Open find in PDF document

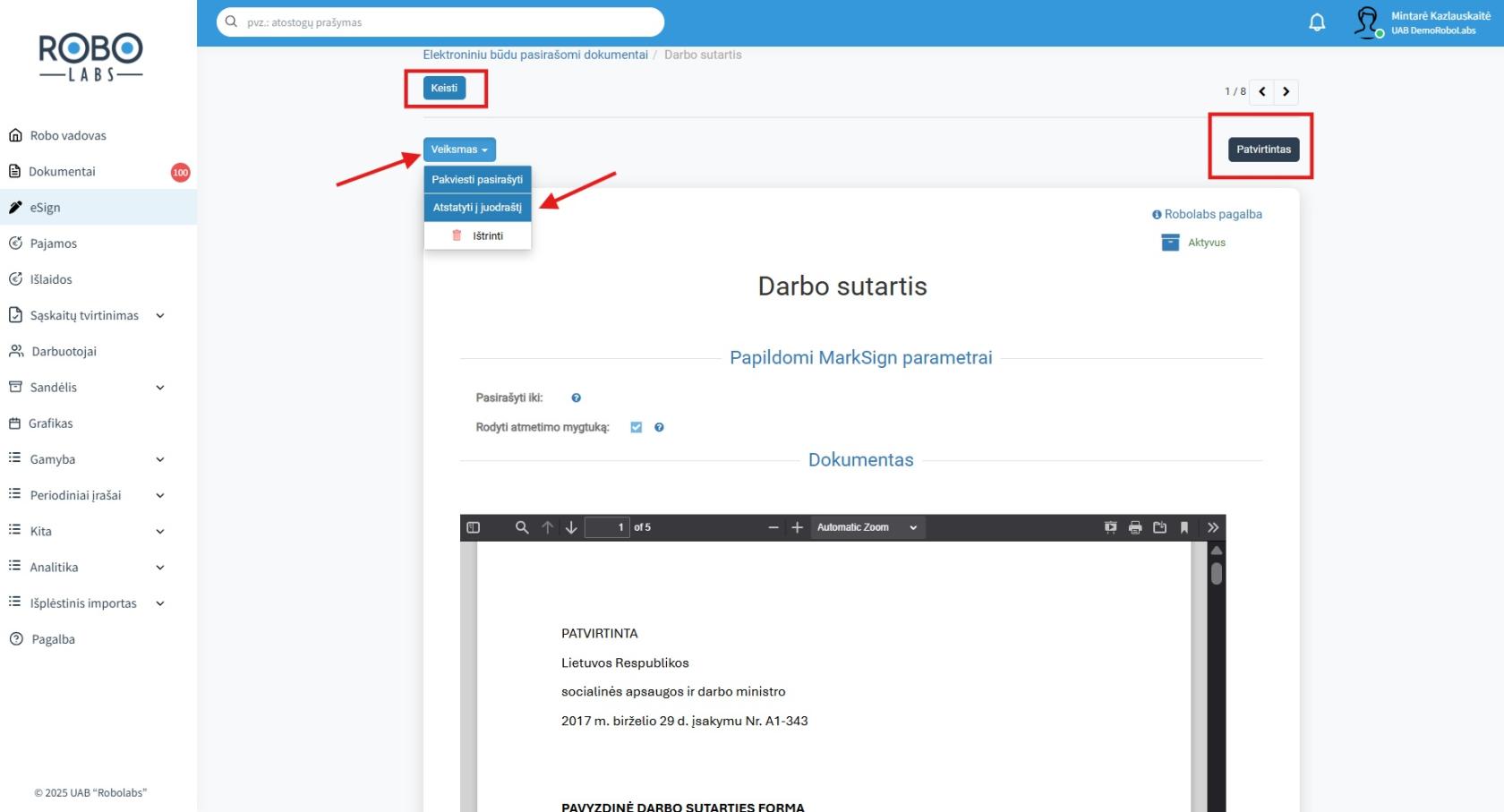[x=522, y=527]
